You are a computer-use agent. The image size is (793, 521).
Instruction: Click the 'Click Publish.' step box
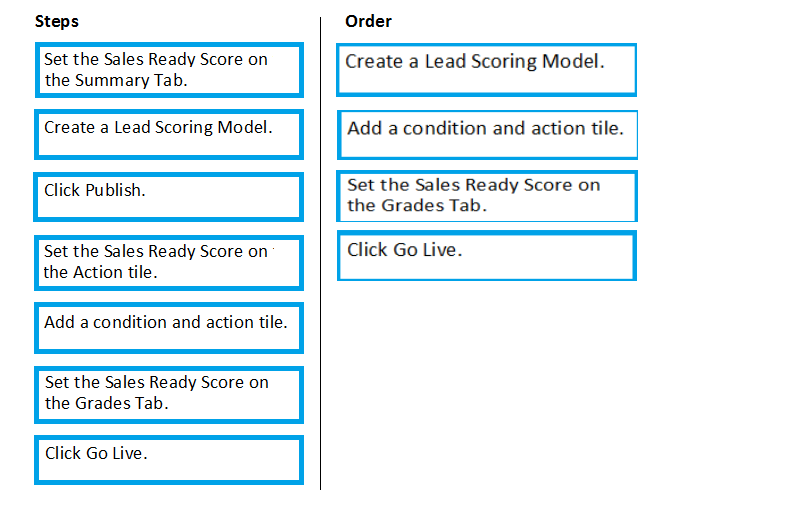click(x=168, y=197)
